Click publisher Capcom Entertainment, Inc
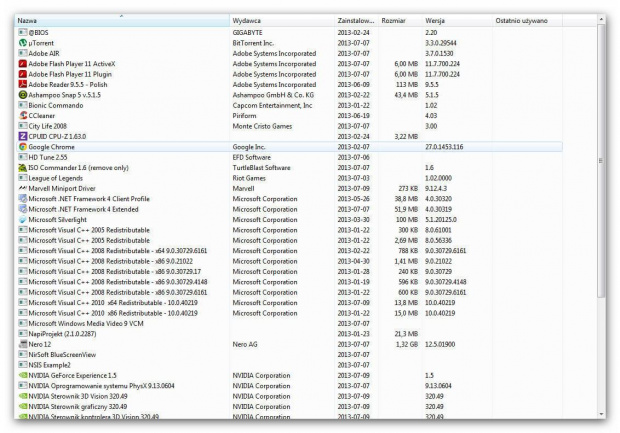 click(272, 105)
